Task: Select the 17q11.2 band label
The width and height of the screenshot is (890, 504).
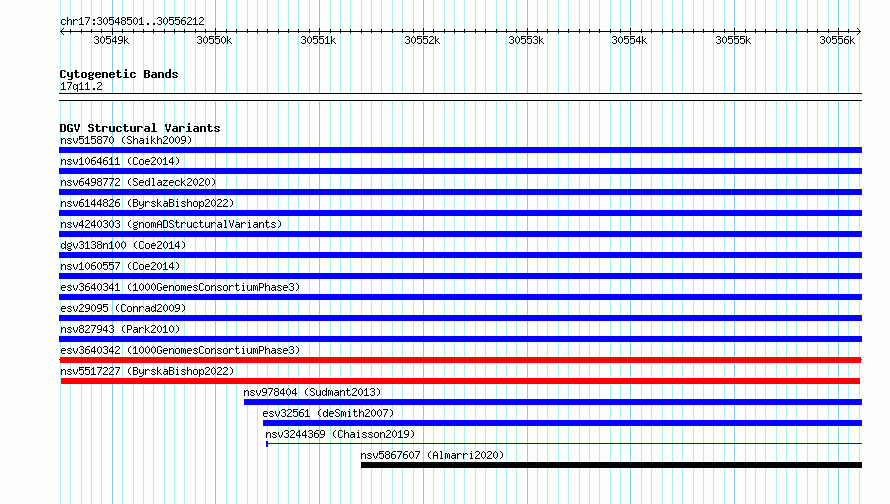Action: pos(81,86)
